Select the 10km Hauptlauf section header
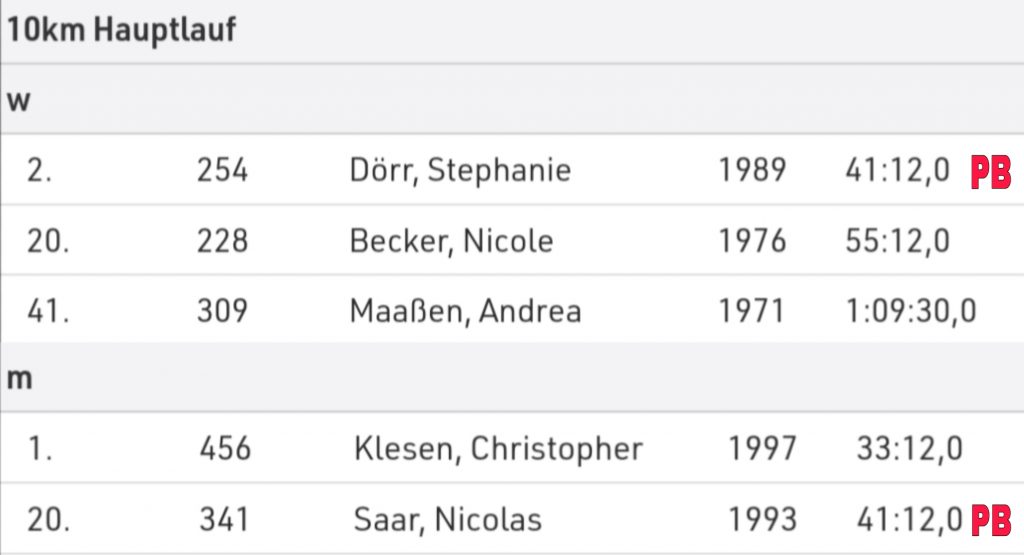Viewport: 1024px width, 555px height. (x=122, y=30)
